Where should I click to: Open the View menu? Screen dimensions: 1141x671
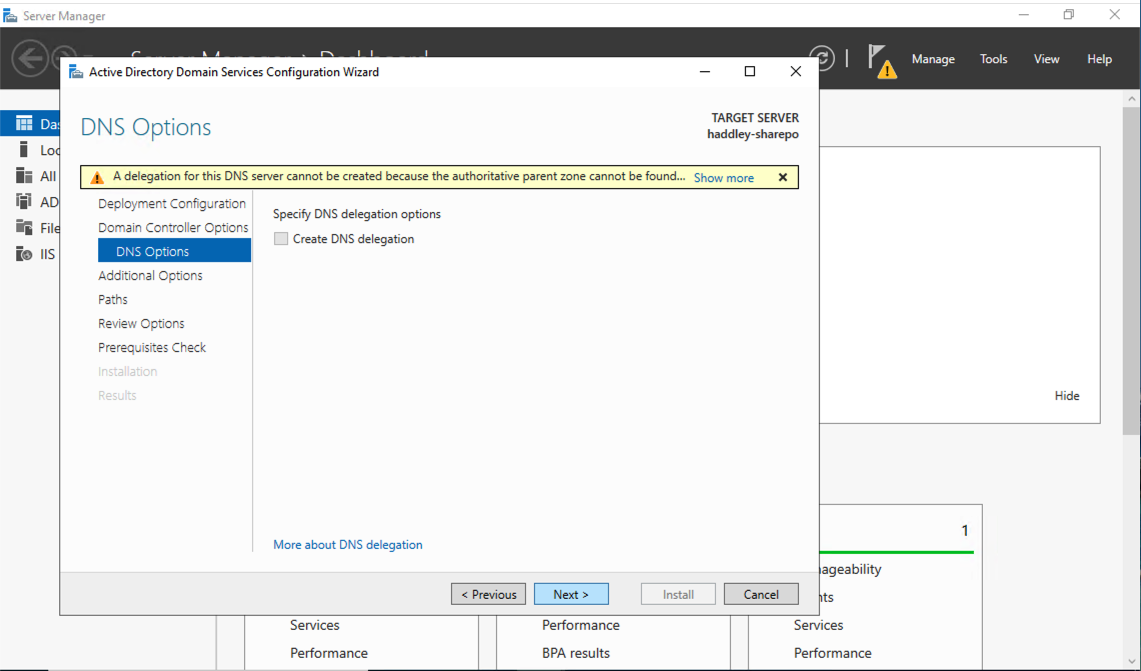click(x=1046, y=59)
